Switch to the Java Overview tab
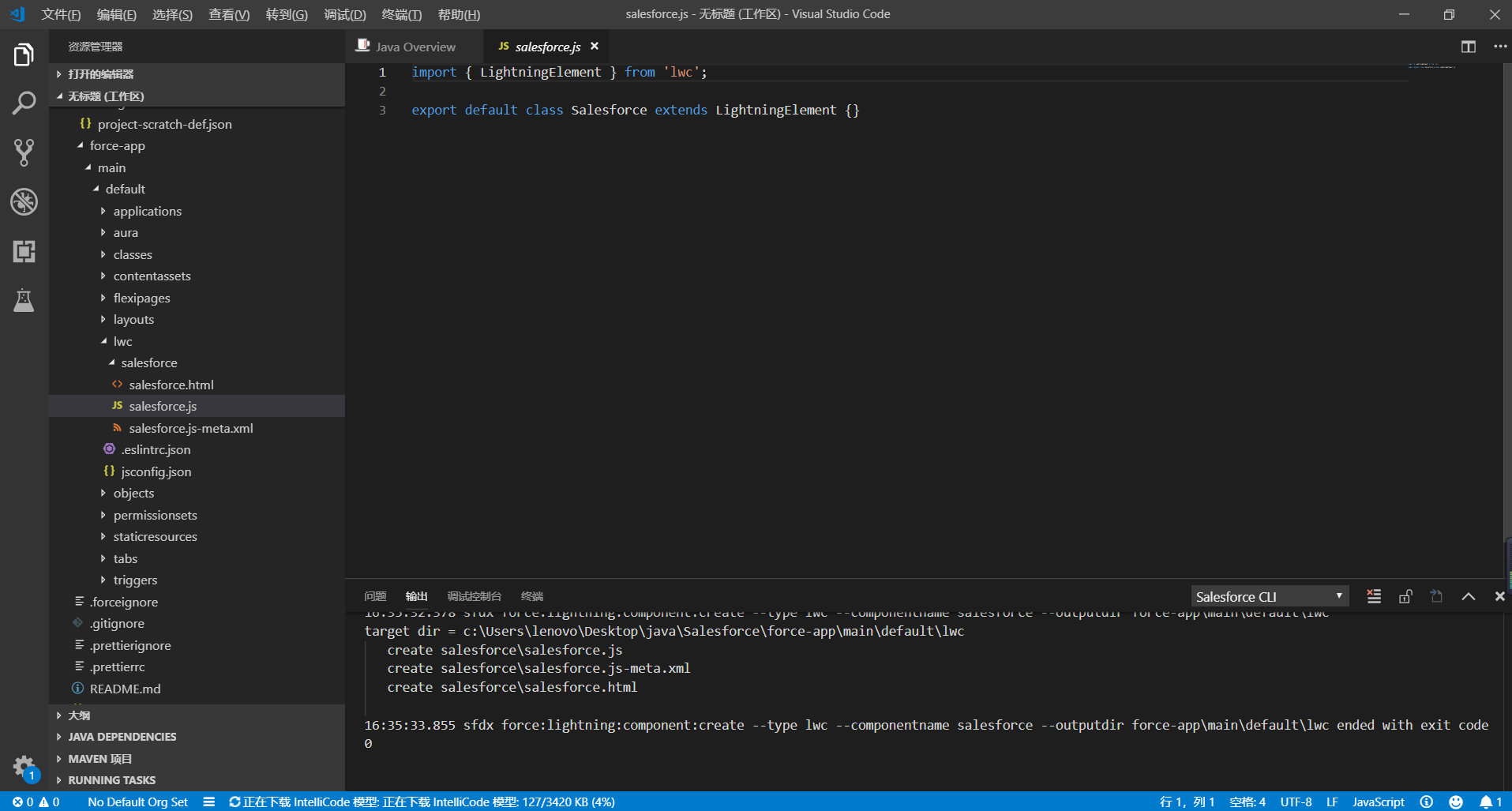This screenshot has height=811, width=1512. [x=415, y=47]
